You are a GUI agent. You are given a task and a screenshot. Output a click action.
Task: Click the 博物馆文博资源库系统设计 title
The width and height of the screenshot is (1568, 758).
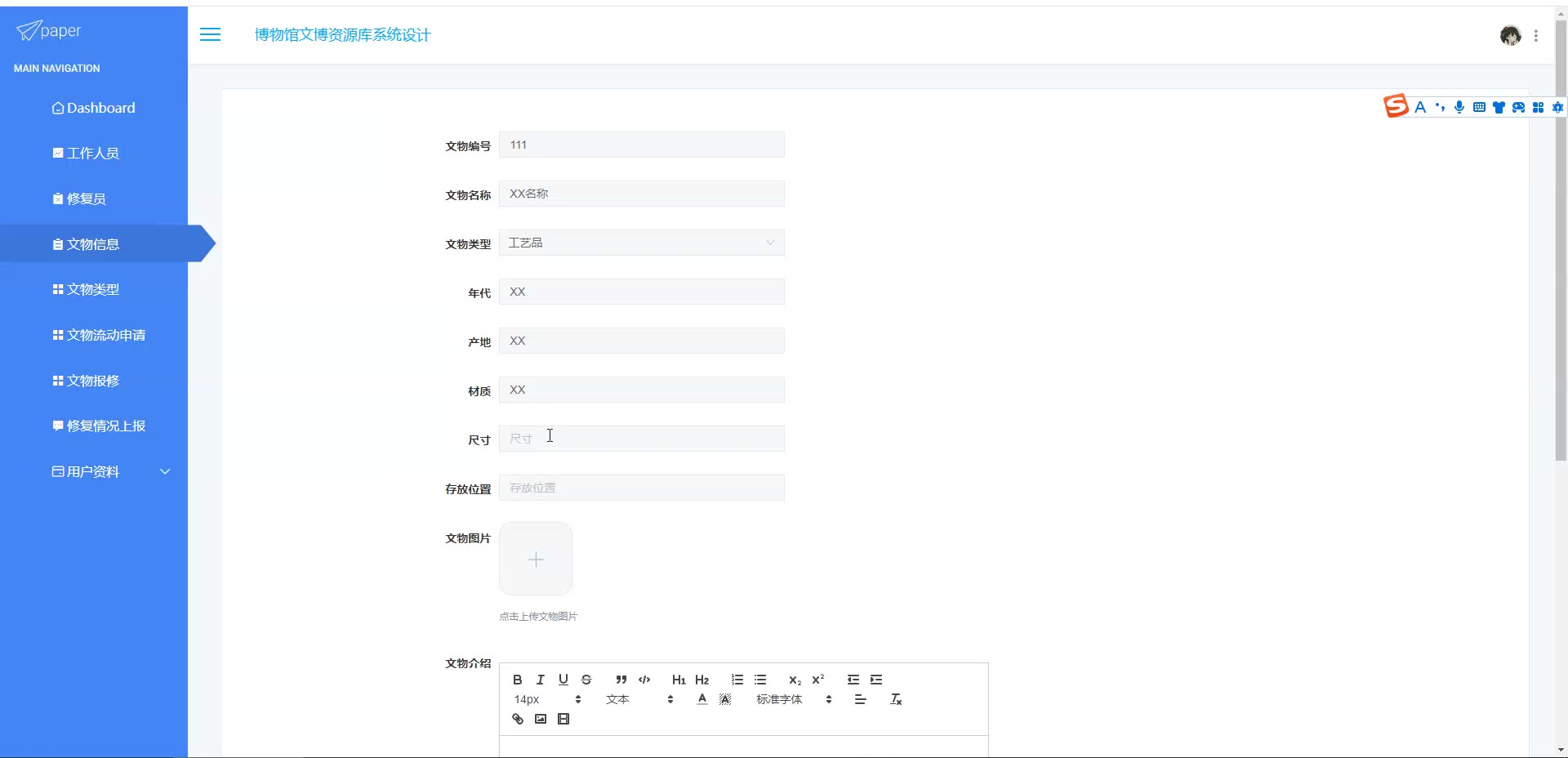coord(342,34)
